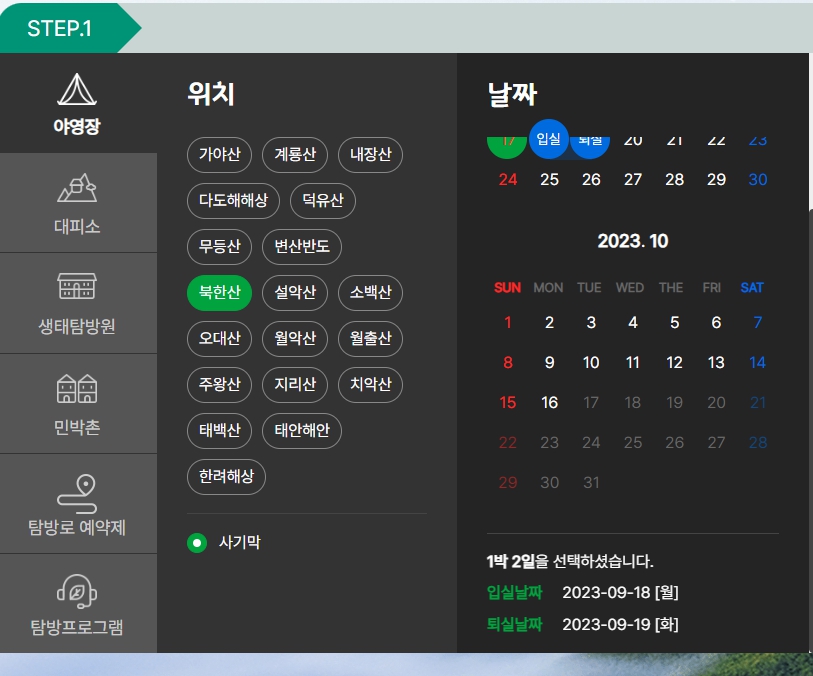Pick October 13 on the calendar

click(x=716, y=362)
